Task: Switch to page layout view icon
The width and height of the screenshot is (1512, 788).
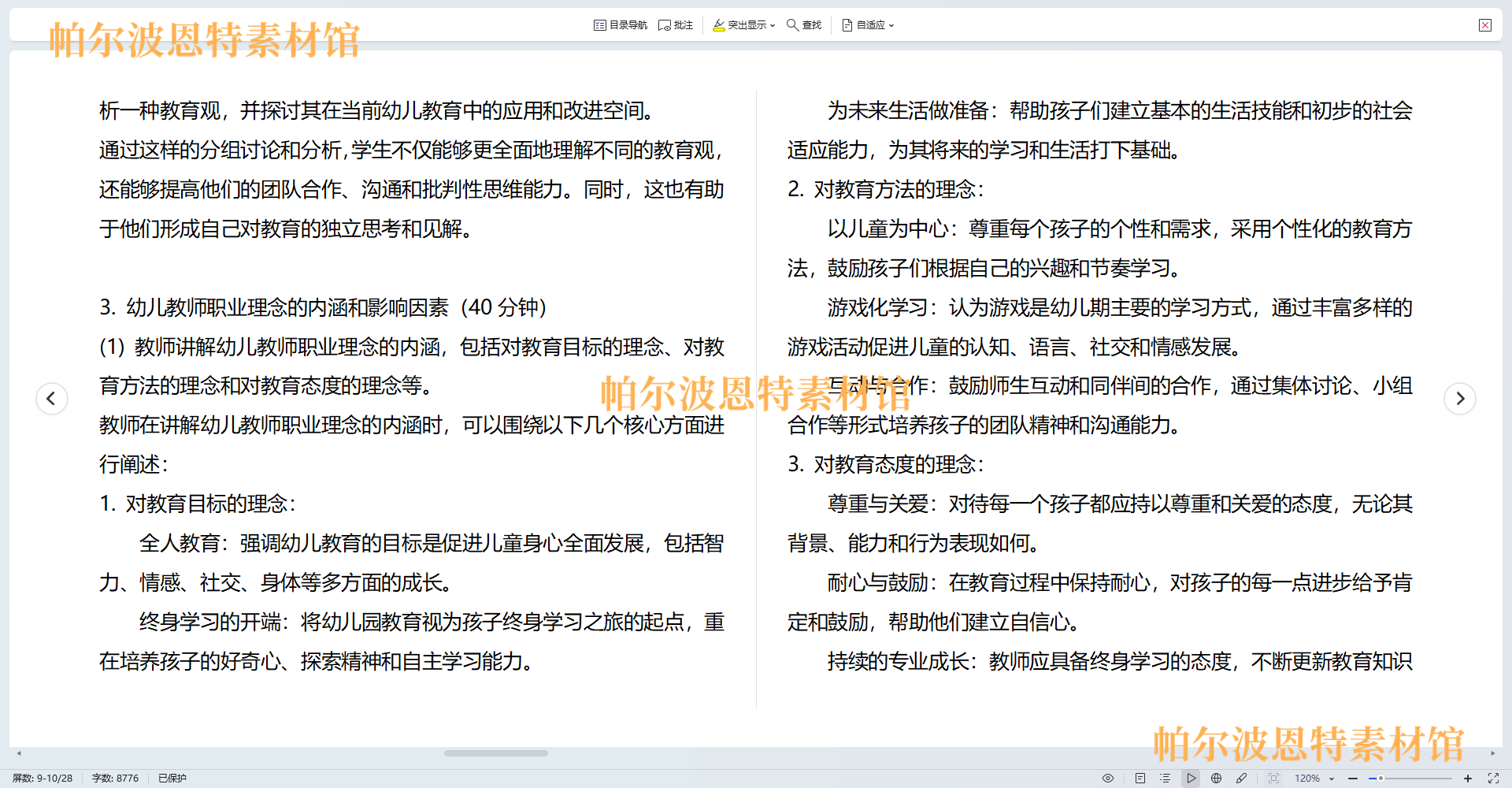Action: click(1140, 778)
